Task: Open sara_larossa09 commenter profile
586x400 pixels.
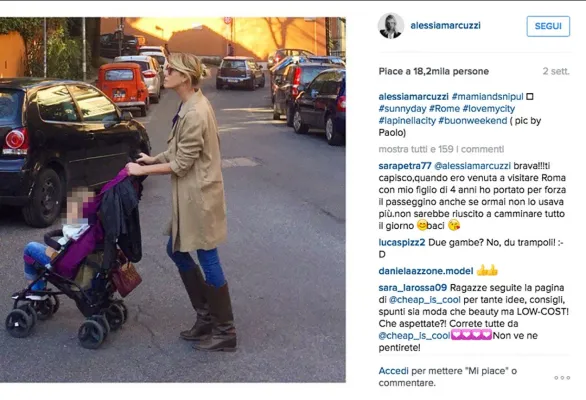Action: [x=413, y=287]
